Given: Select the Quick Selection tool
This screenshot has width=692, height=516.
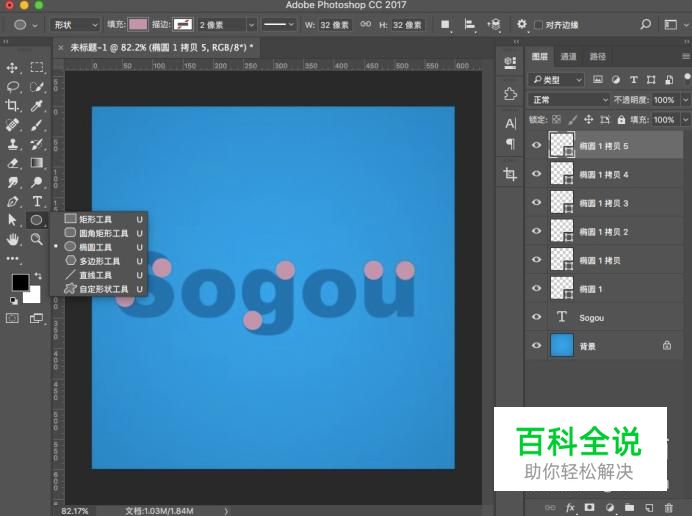Looking at the screenshot, I should pyautogui.click(x=37, y=87).
